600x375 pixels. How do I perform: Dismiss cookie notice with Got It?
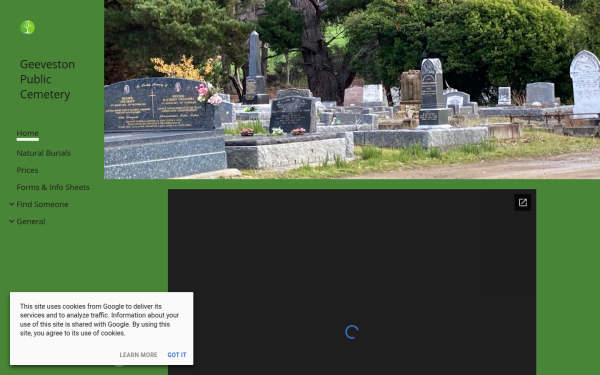tap(177, 355)
